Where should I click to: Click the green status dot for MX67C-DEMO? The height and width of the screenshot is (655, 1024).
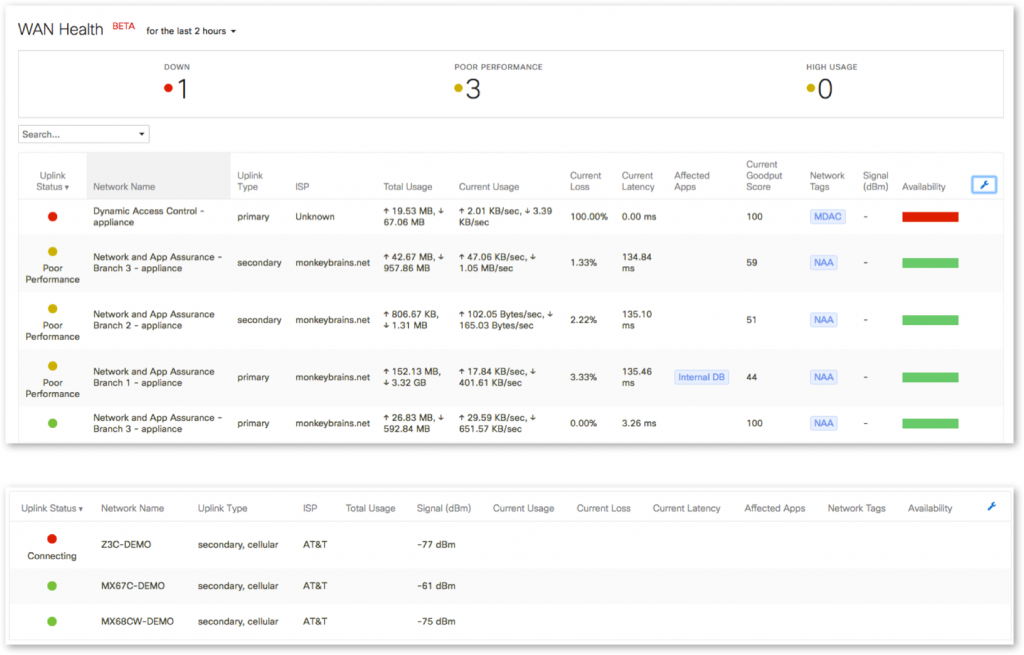(x=52, y=586)
